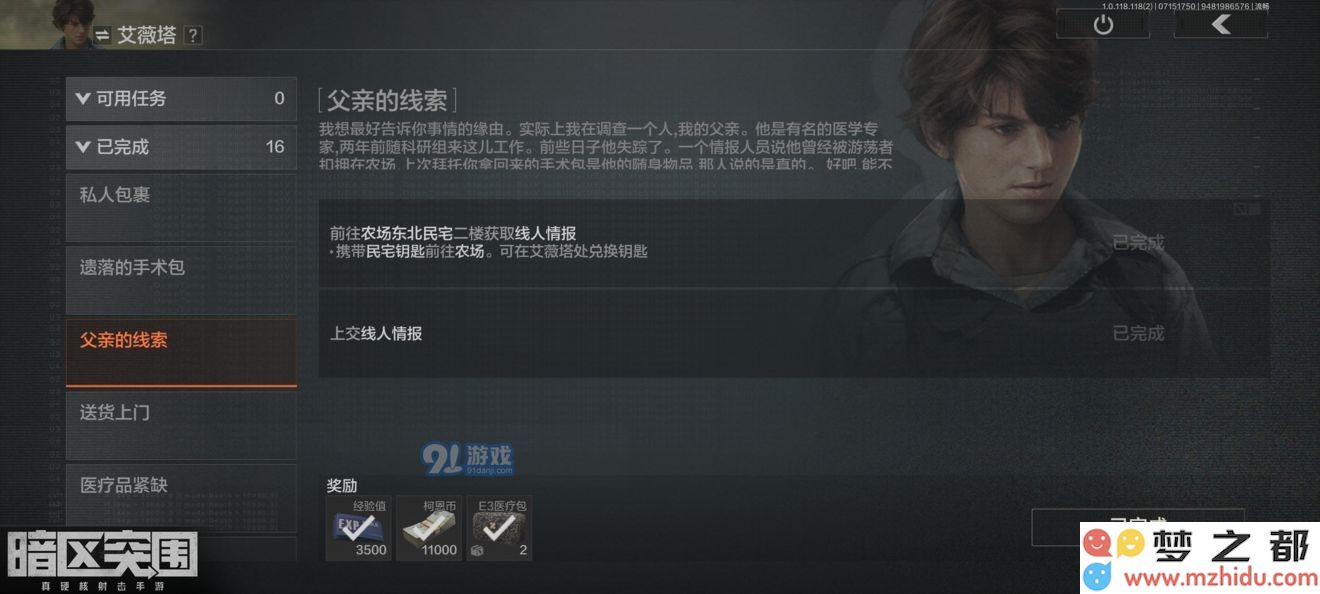Click the swap contact arrows icon
This screenshot has width=1320, height=594.
[x=102, y=35]
